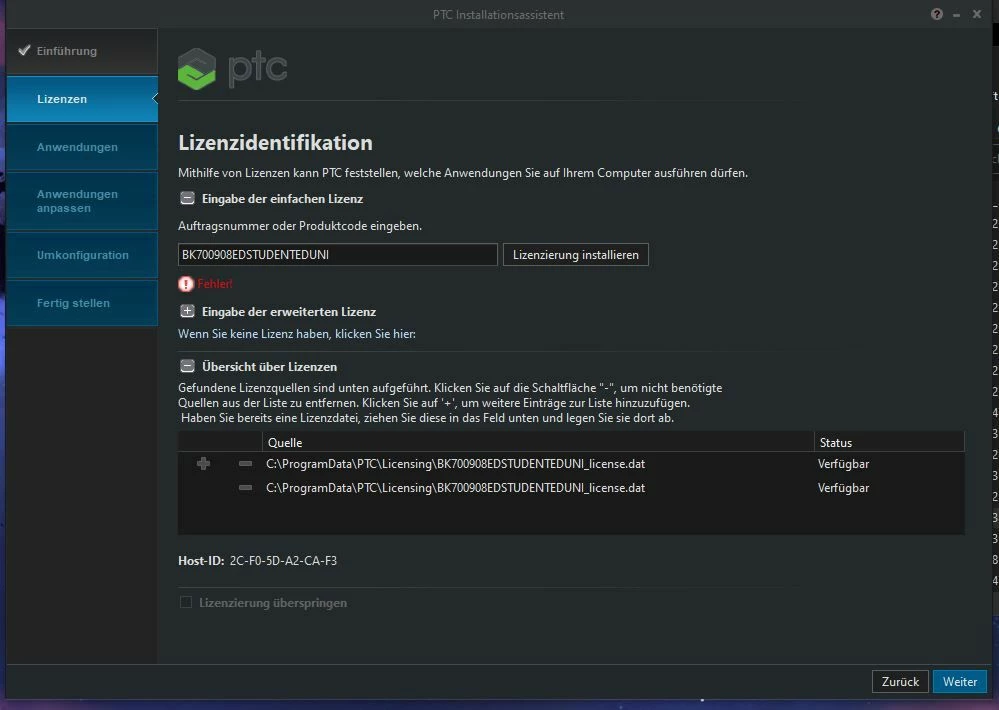
Task: Click the PTC logo
Action: [233, 69]
